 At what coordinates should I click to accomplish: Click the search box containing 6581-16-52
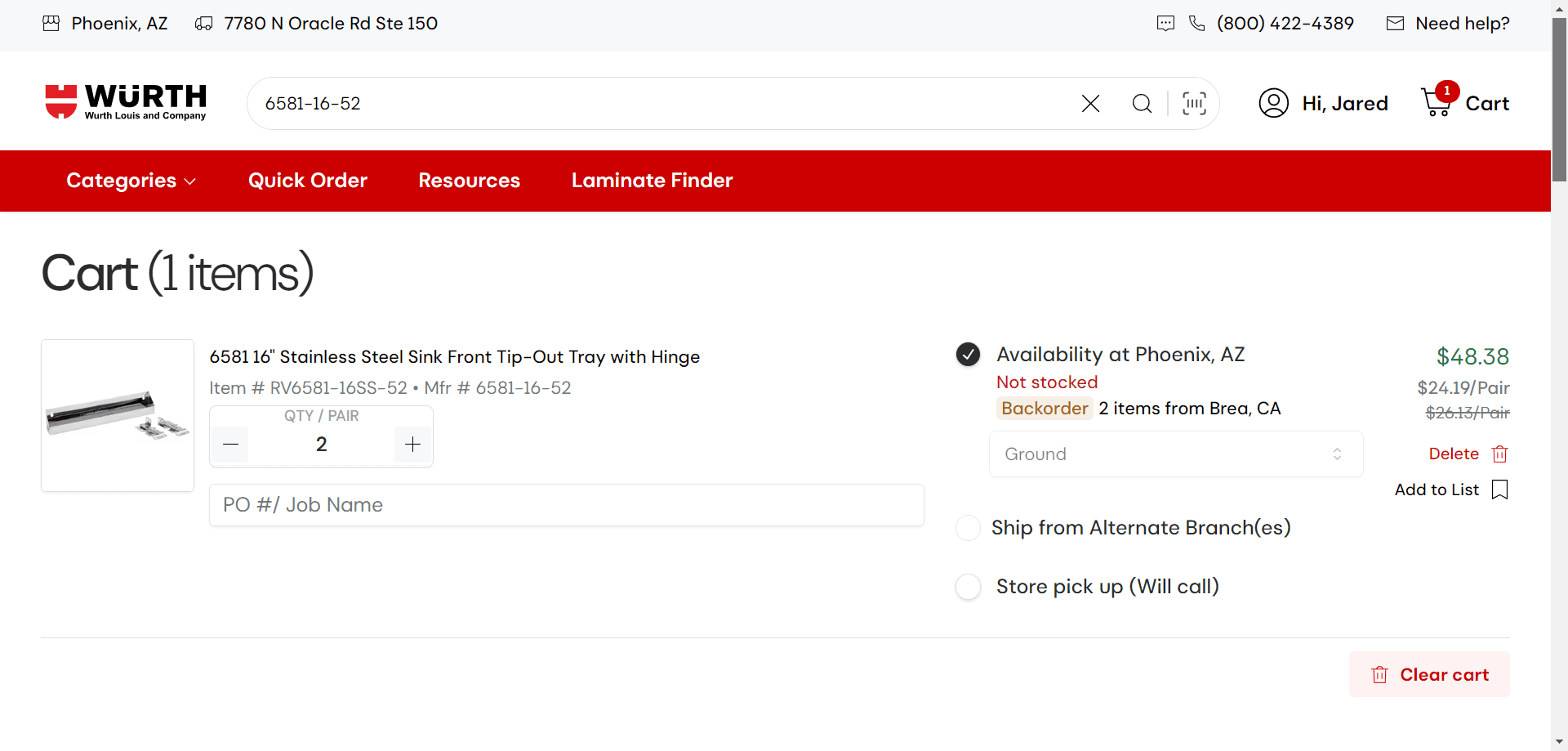(661, 103)
